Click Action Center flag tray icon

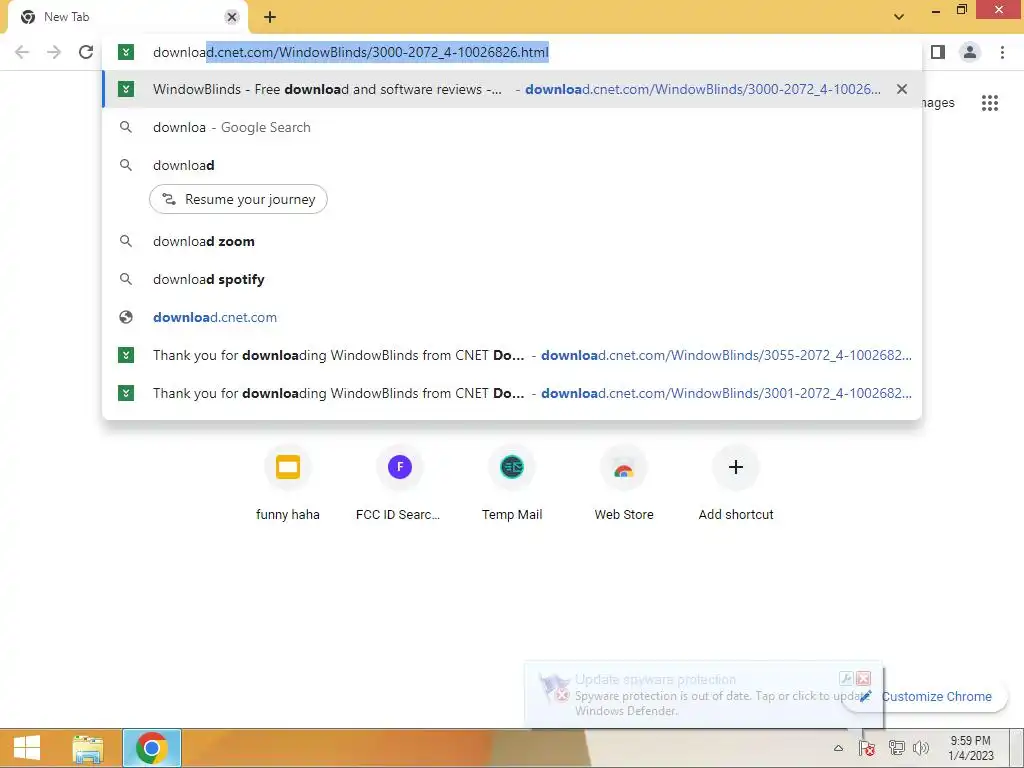point(867,748)
